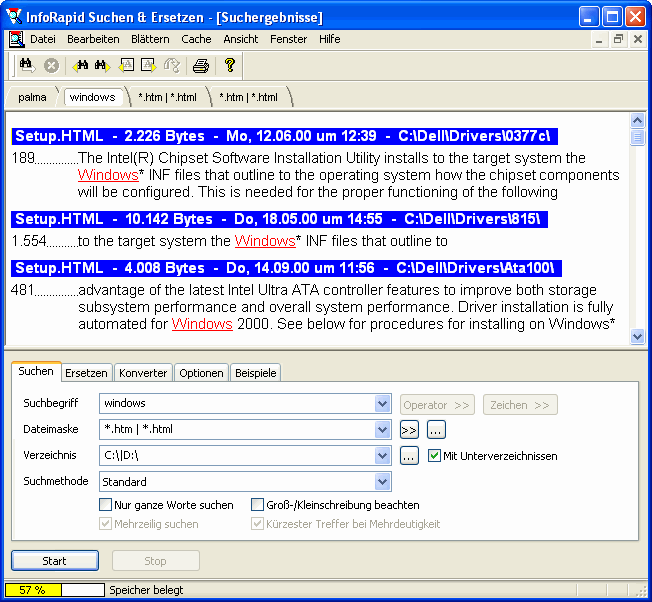Viewport: 652px width, 602px height.
Task: Open the Cache menu
Action: [196, 39]
